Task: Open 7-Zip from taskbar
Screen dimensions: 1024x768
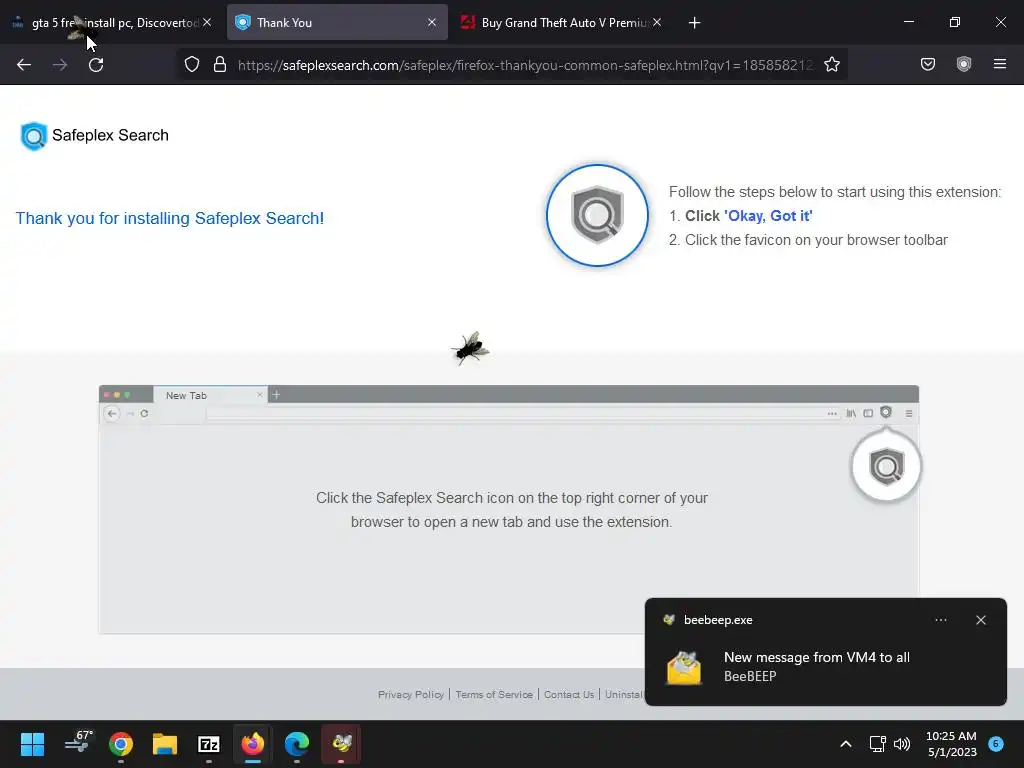Action: 208,744
